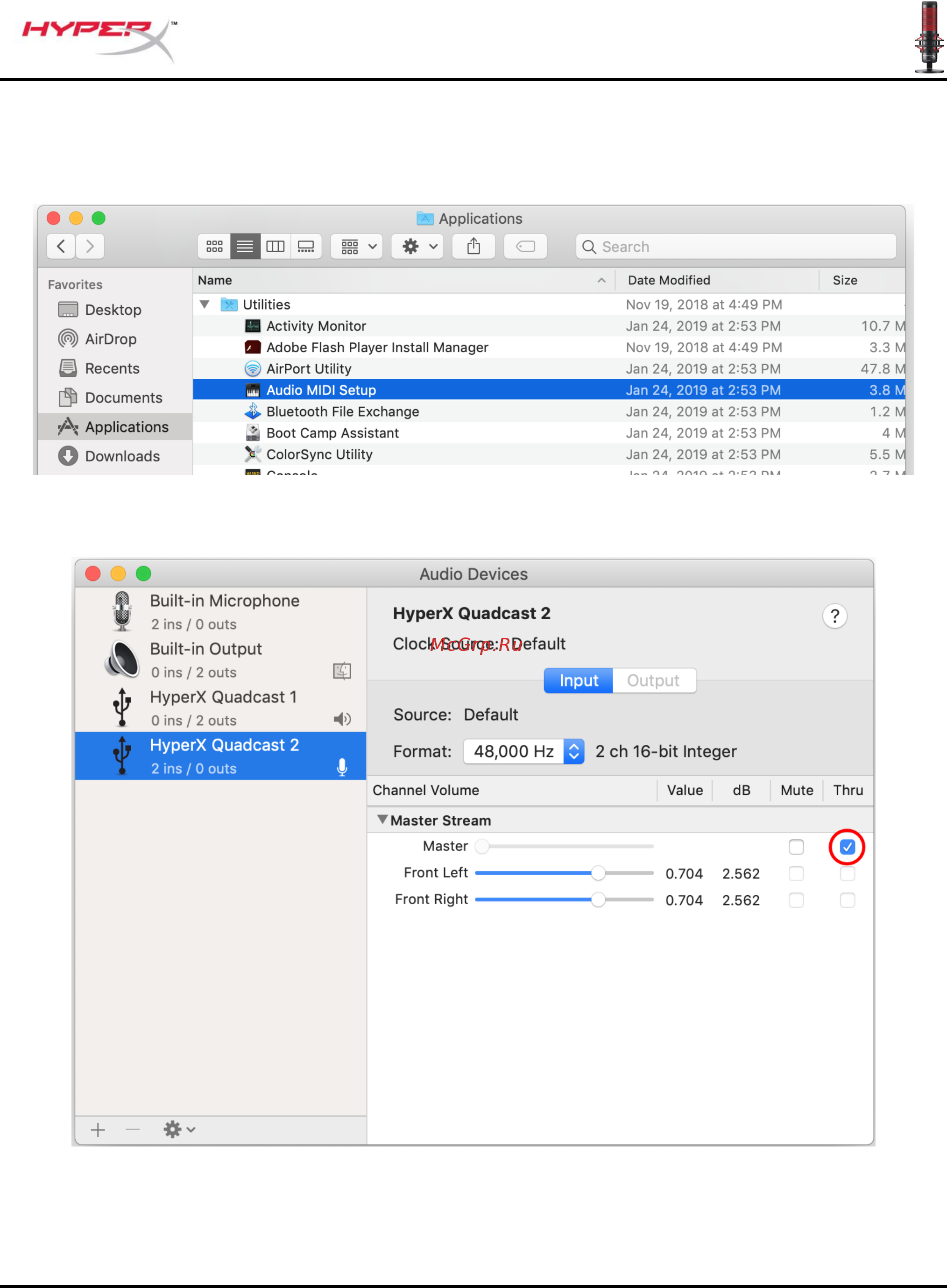Viewport: 947px width, 1288px height.
Task: Select the Utilities folder row
Action: tap(549, 304)
